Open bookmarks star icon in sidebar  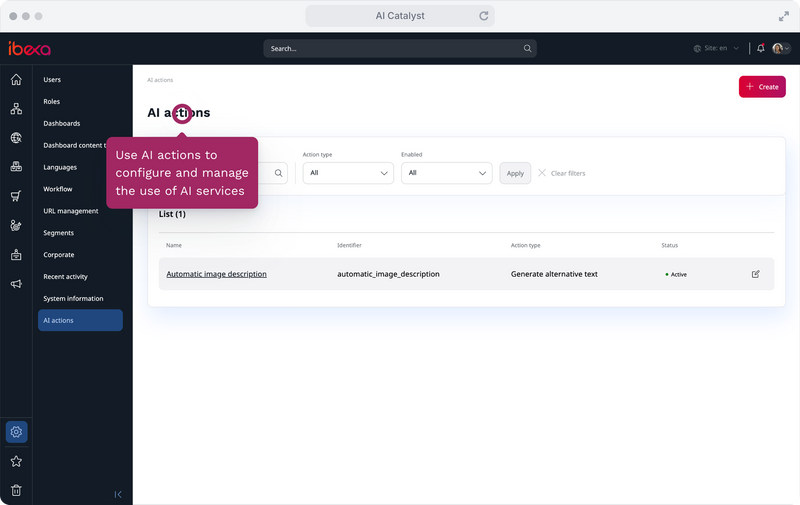16,461
